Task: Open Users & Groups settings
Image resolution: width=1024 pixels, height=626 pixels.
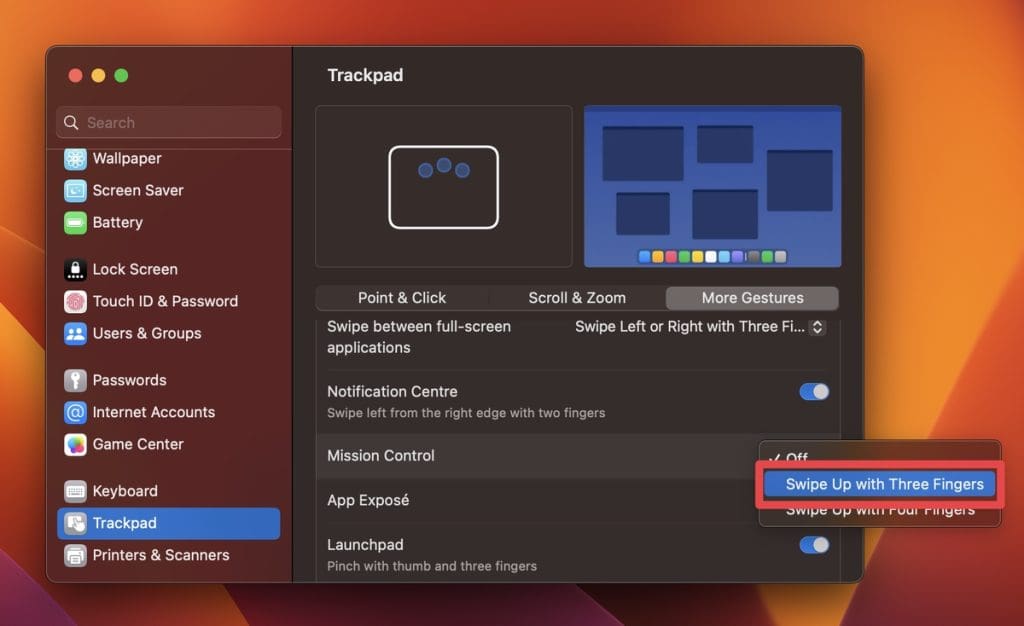Action: pyautogui.click(x=146, y=334)
